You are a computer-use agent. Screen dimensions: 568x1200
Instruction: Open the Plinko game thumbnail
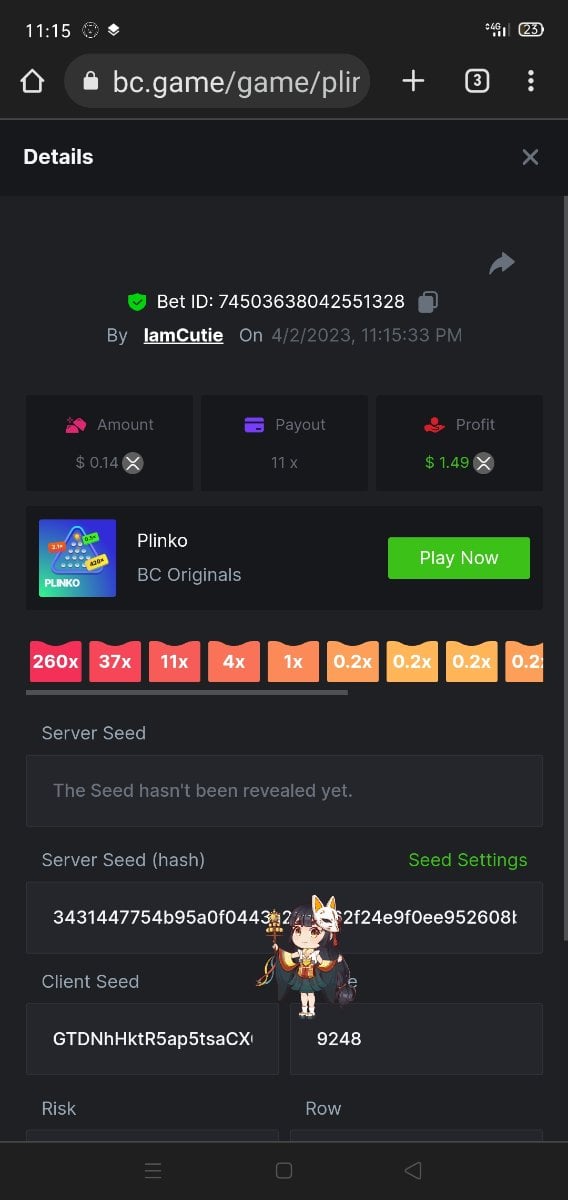point(77,558)
